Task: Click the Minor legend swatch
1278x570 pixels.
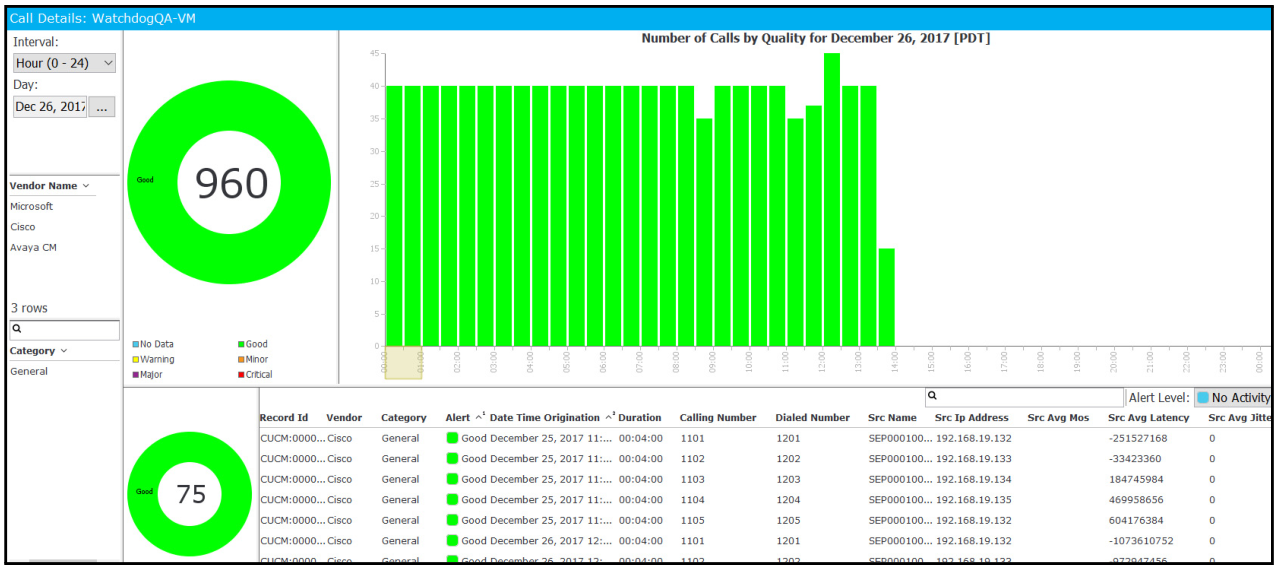Action: (x=241, y=359)
